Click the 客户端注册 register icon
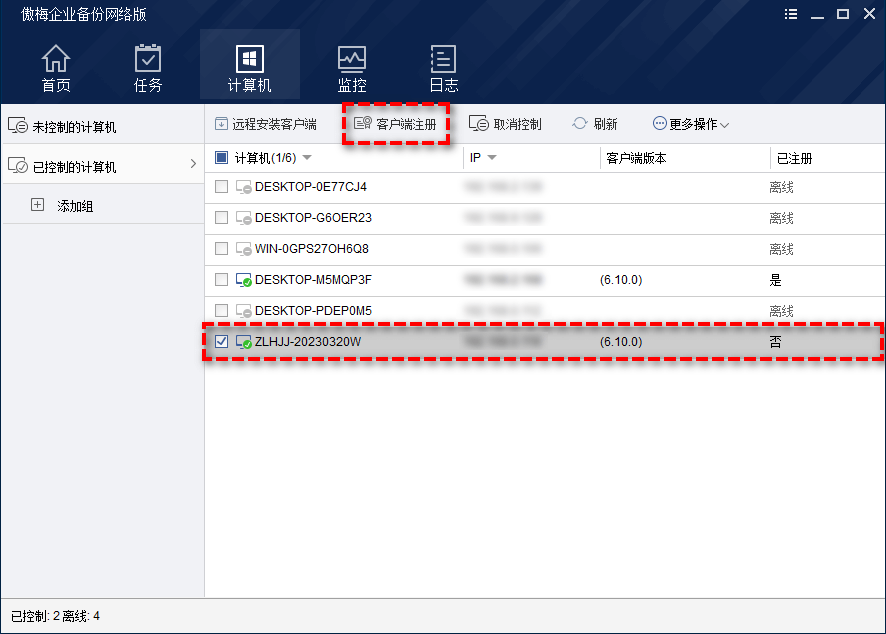 (x=363, y=124)
